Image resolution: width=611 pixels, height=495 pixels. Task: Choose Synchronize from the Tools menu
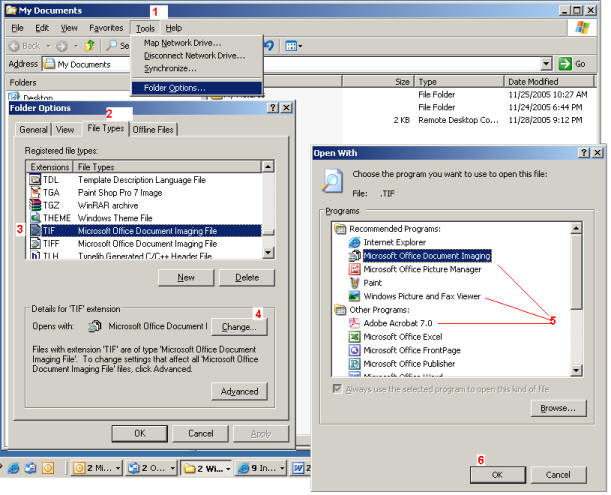click(170, 69)
